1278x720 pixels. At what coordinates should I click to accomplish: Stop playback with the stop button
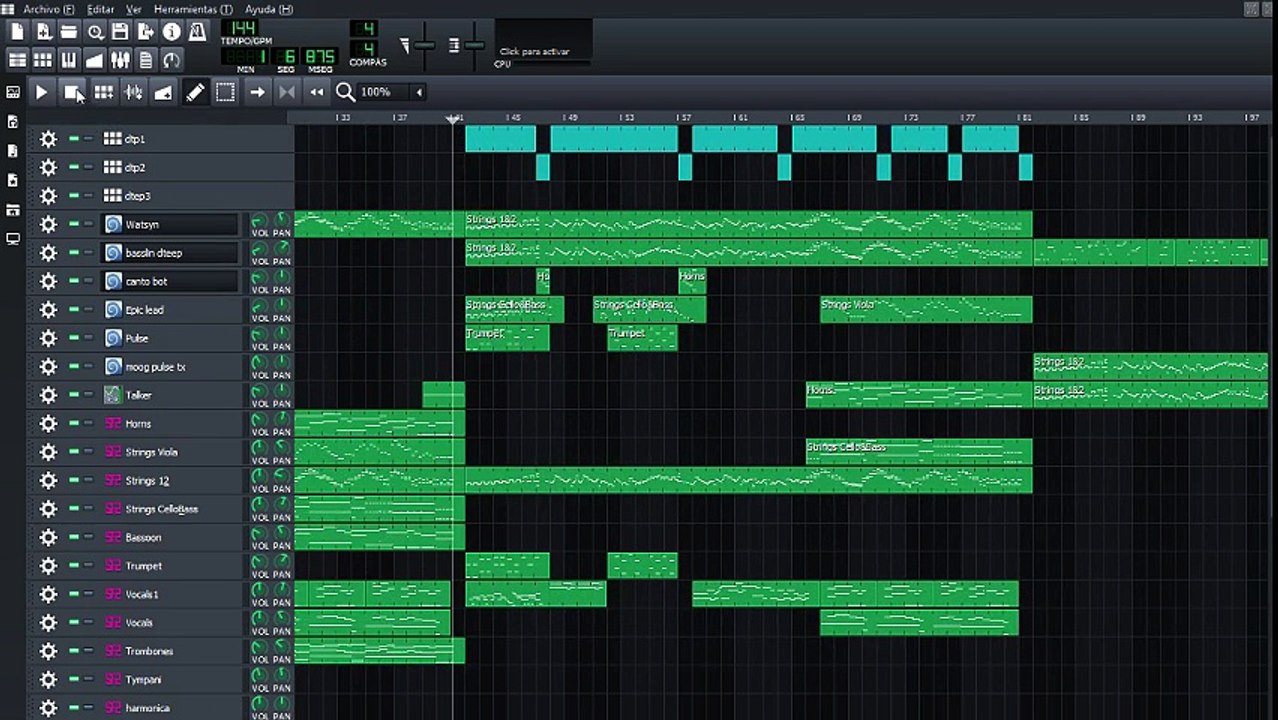pos(72,92)
